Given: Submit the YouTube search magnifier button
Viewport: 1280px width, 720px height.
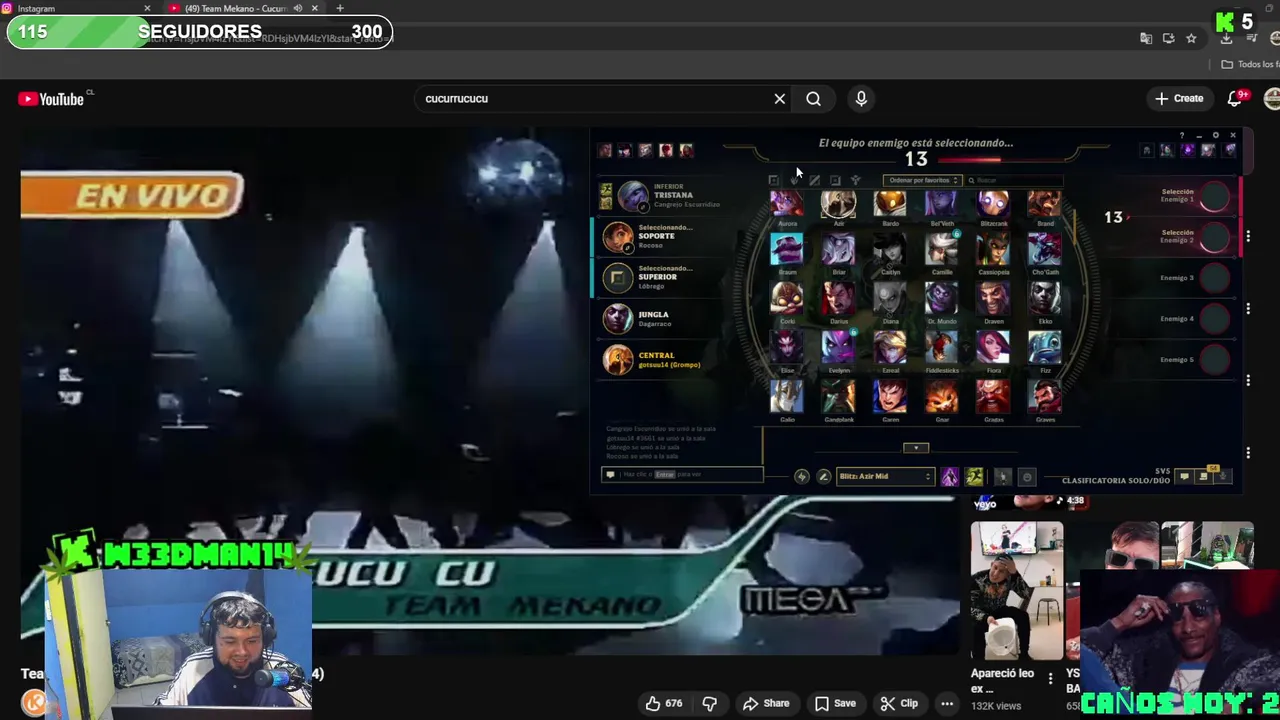Looking at the screenshot, I should pyautogui.click(x=813, y=98).
